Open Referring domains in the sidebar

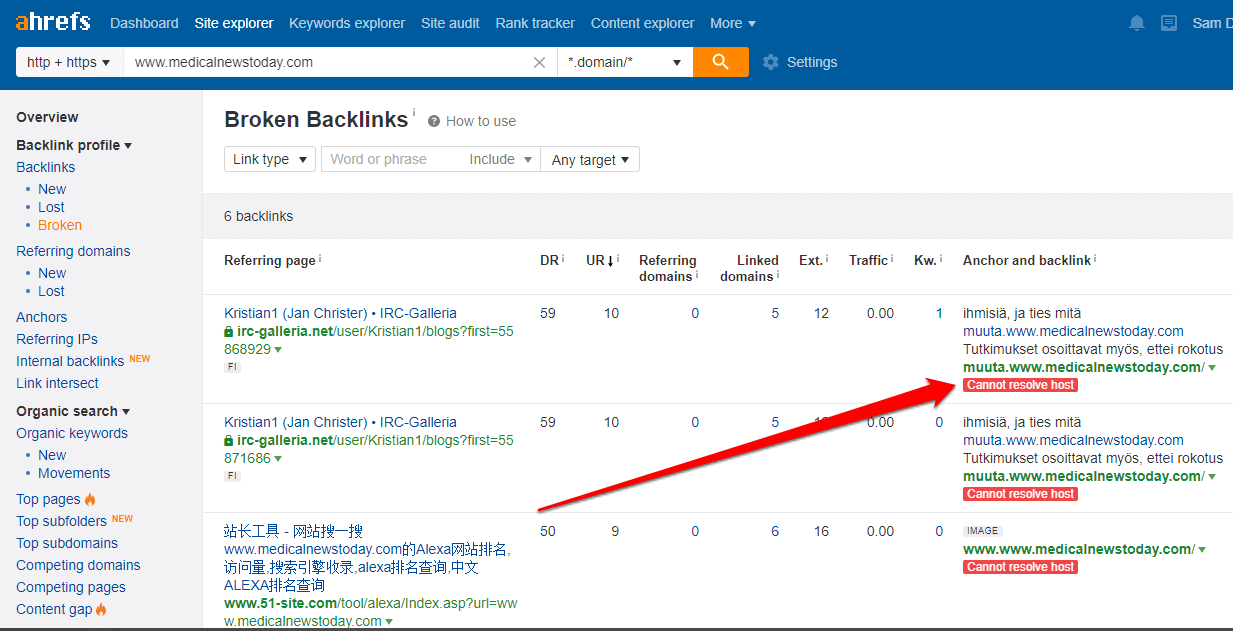(x=73, y=251)
